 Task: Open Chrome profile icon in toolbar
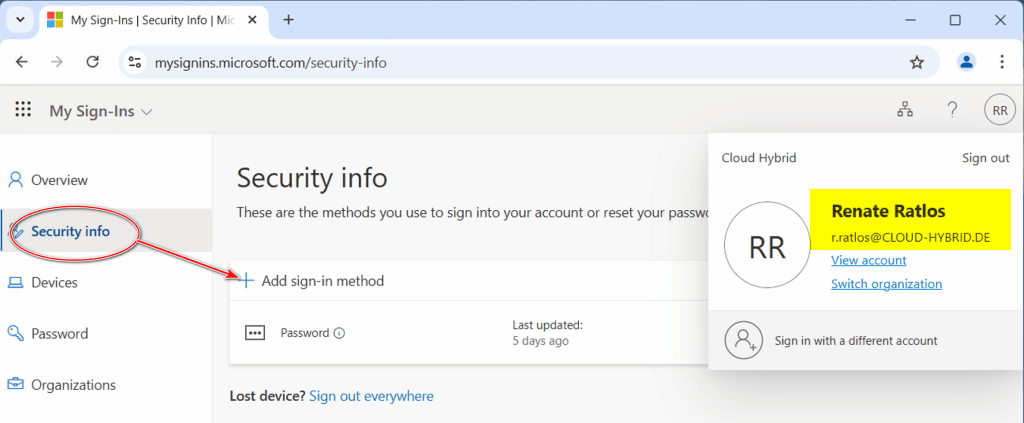(x=966, y=62)
